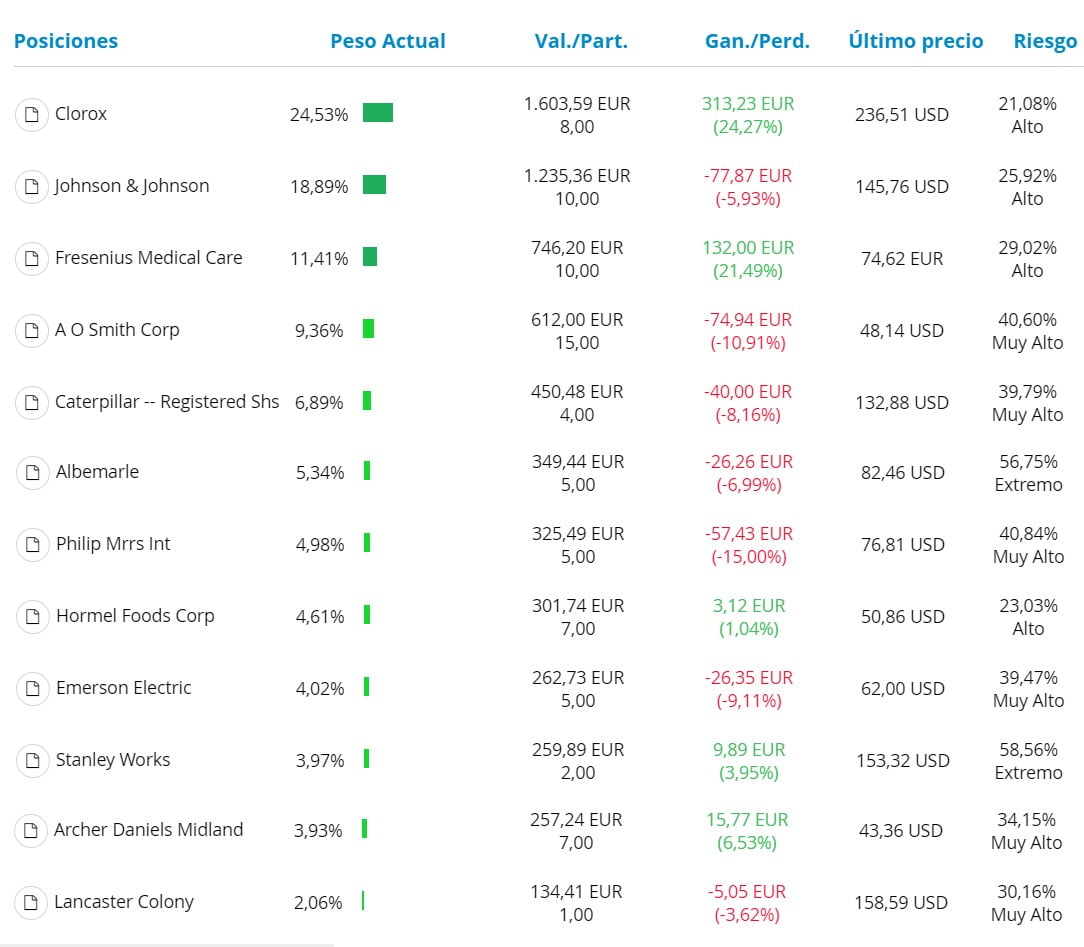
Task: Open the document icon beside Albemarle
Action: 32,472
